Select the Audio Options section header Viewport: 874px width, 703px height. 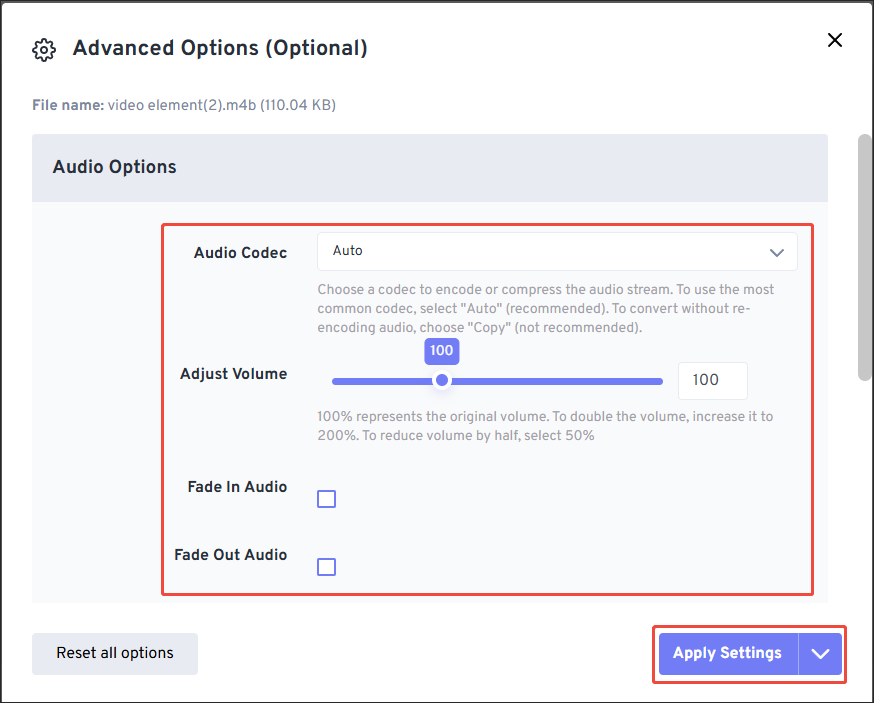pos(114,167)
